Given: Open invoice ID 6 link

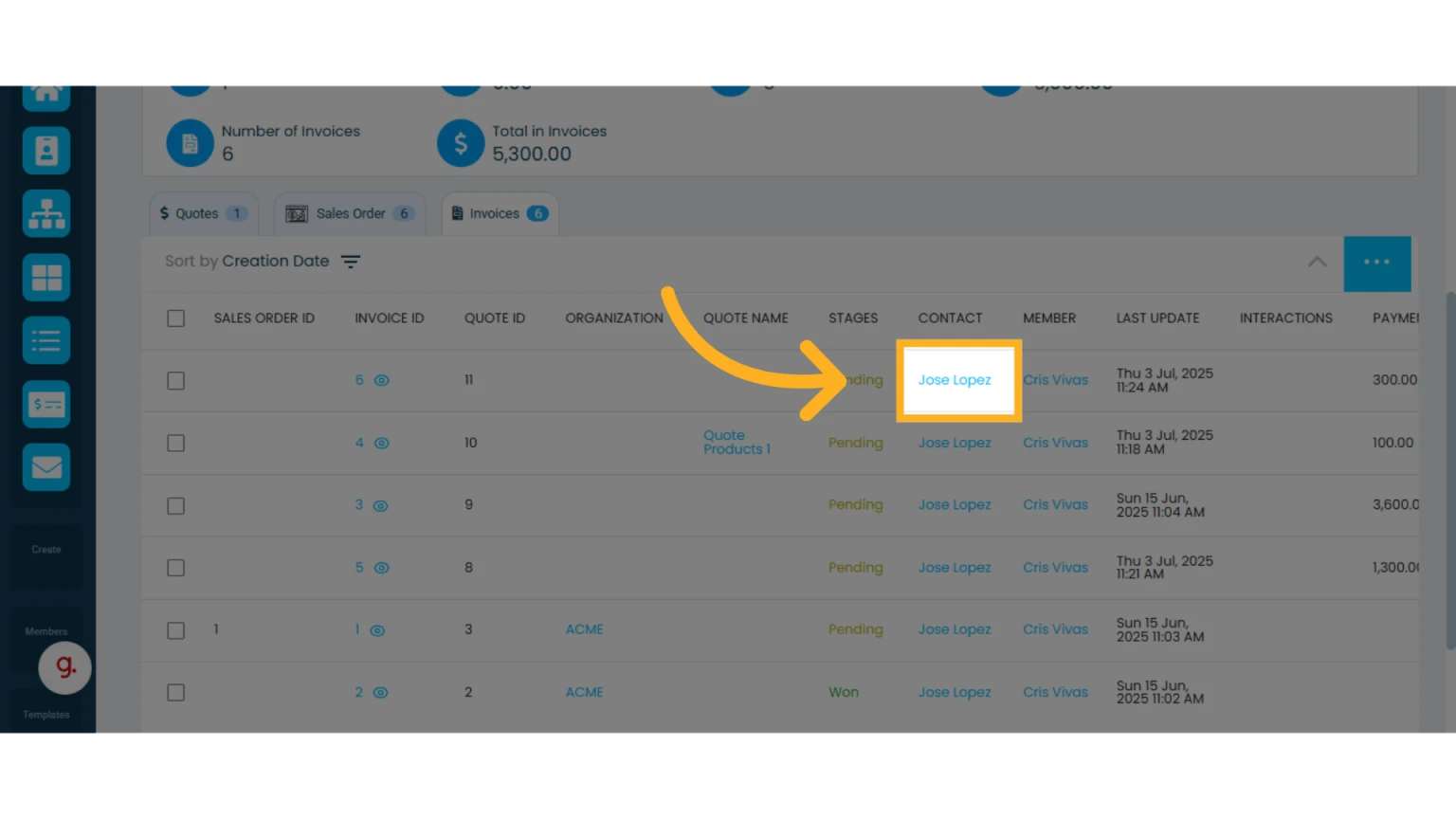Looking at the screenshot, I should click(359, 380).
